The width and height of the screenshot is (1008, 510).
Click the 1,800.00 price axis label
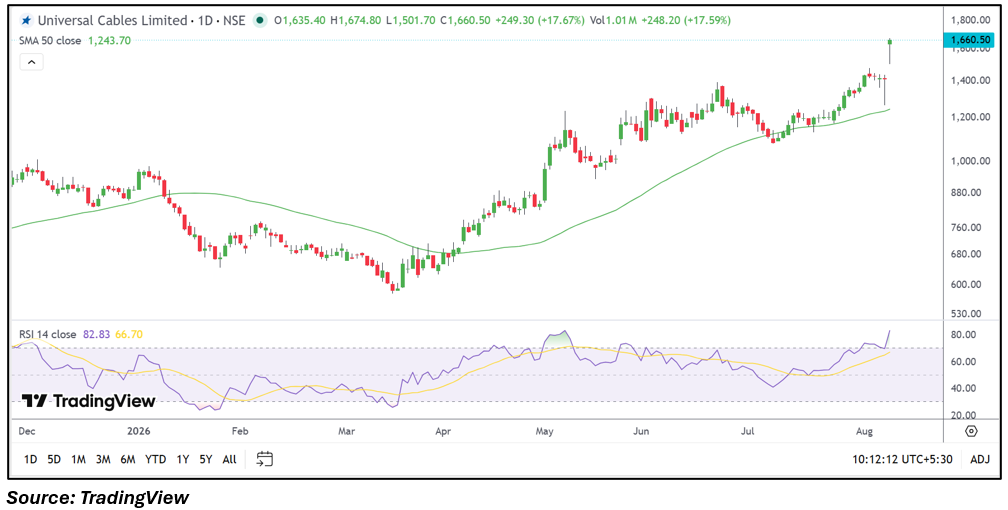tap(971, 20)
